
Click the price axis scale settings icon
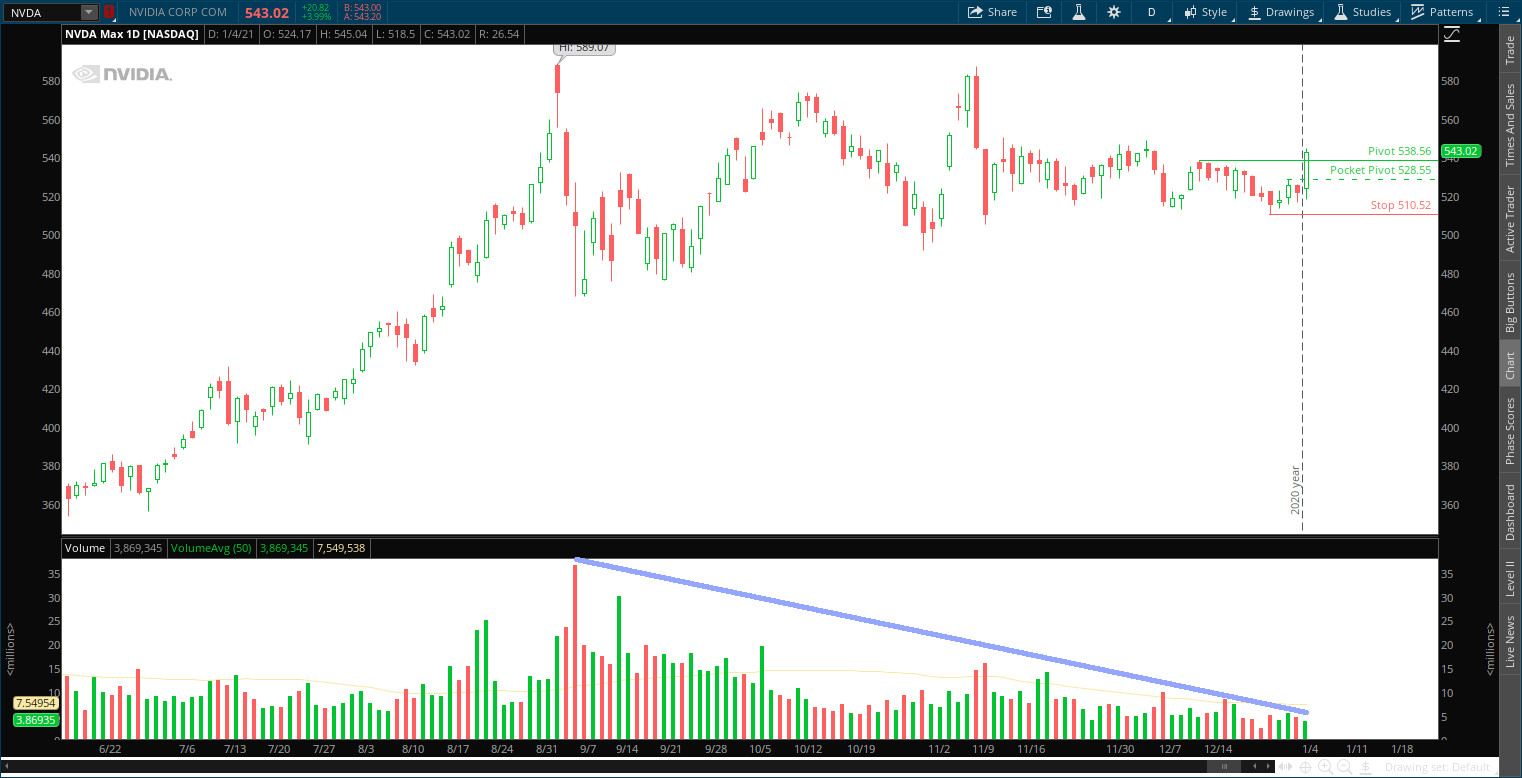coord(1452,34)
